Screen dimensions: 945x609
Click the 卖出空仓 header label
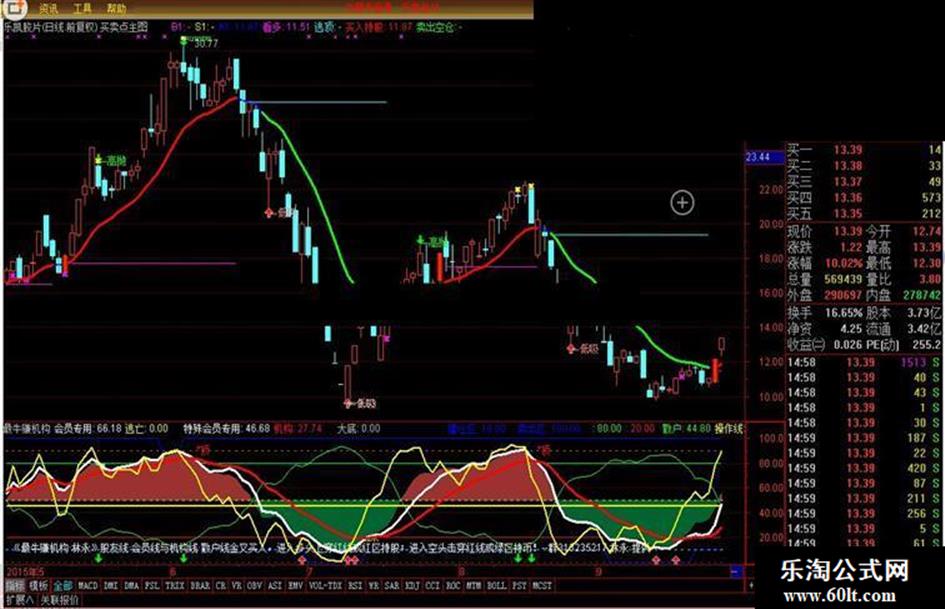pyautogui.click(x=435, y=27)
